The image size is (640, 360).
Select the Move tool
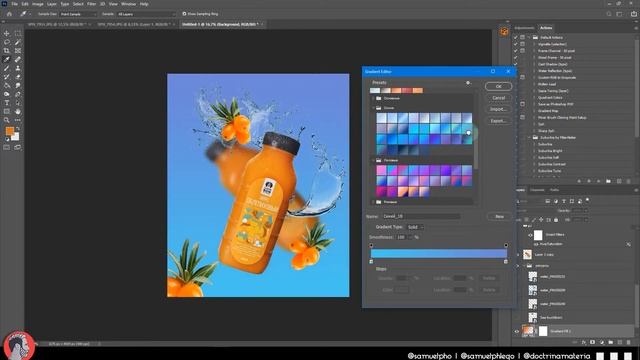click(7, 33)
